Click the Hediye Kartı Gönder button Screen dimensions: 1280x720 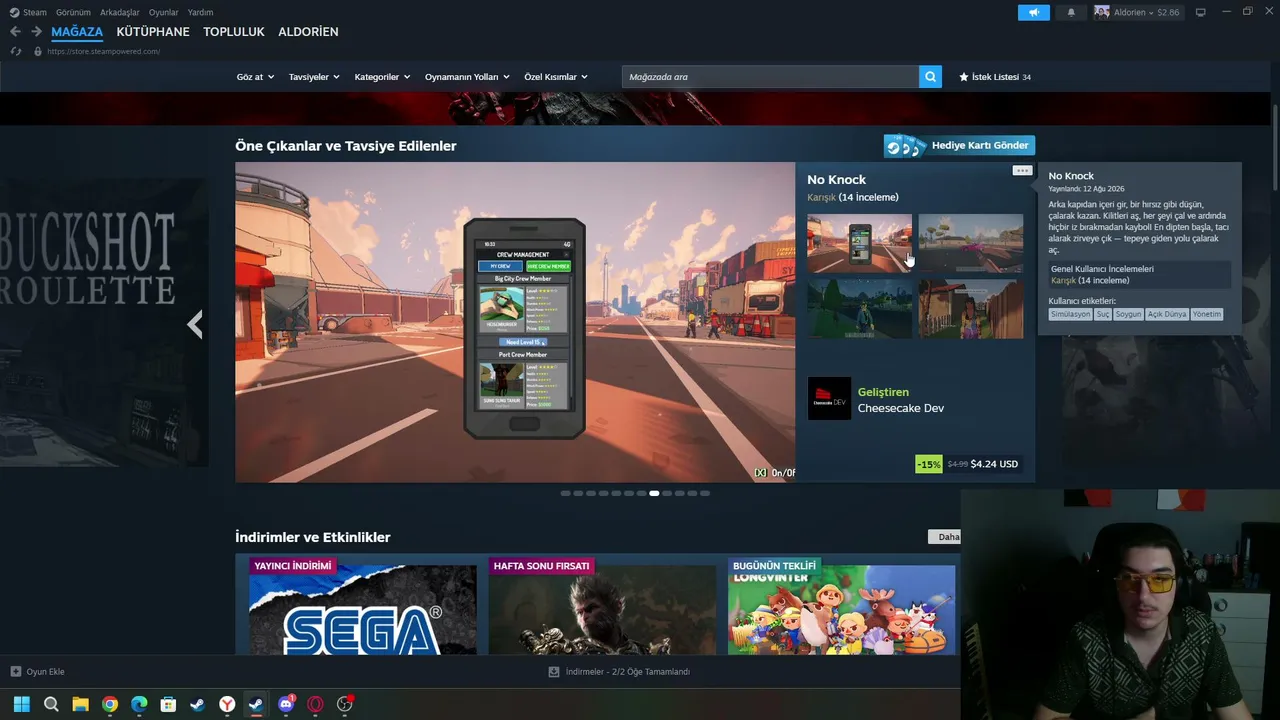coord(959,146)
